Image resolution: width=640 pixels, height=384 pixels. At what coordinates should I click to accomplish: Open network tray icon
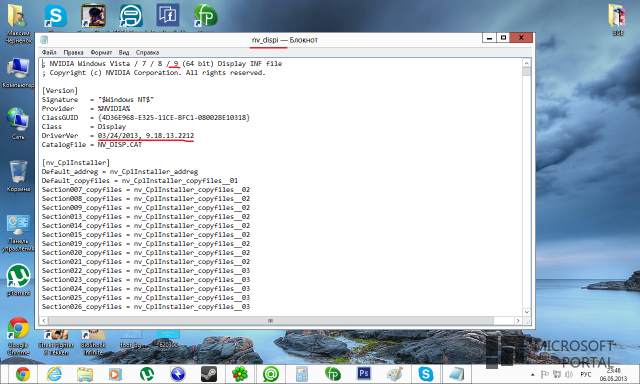tap(557, 374)
